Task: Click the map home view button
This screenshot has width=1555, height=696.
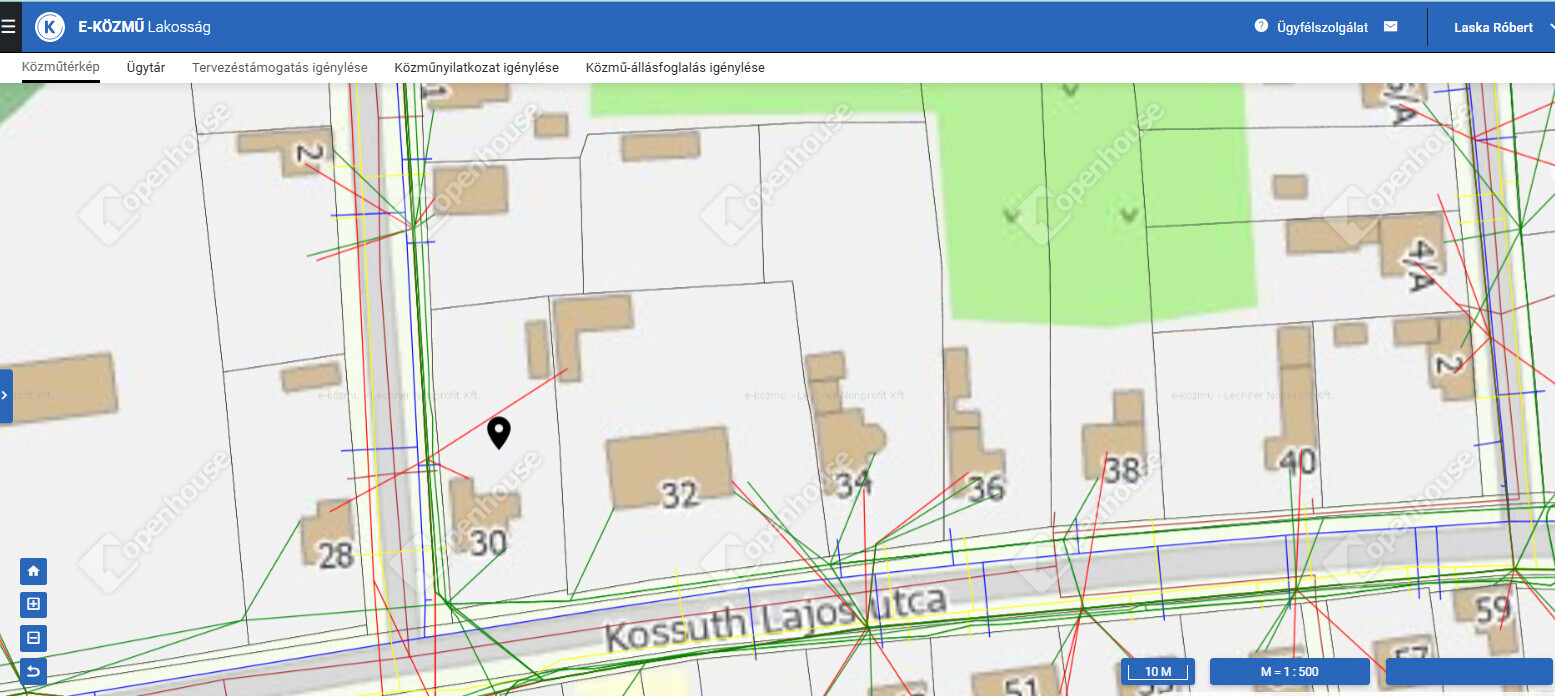Action: (x=34, y=571)
